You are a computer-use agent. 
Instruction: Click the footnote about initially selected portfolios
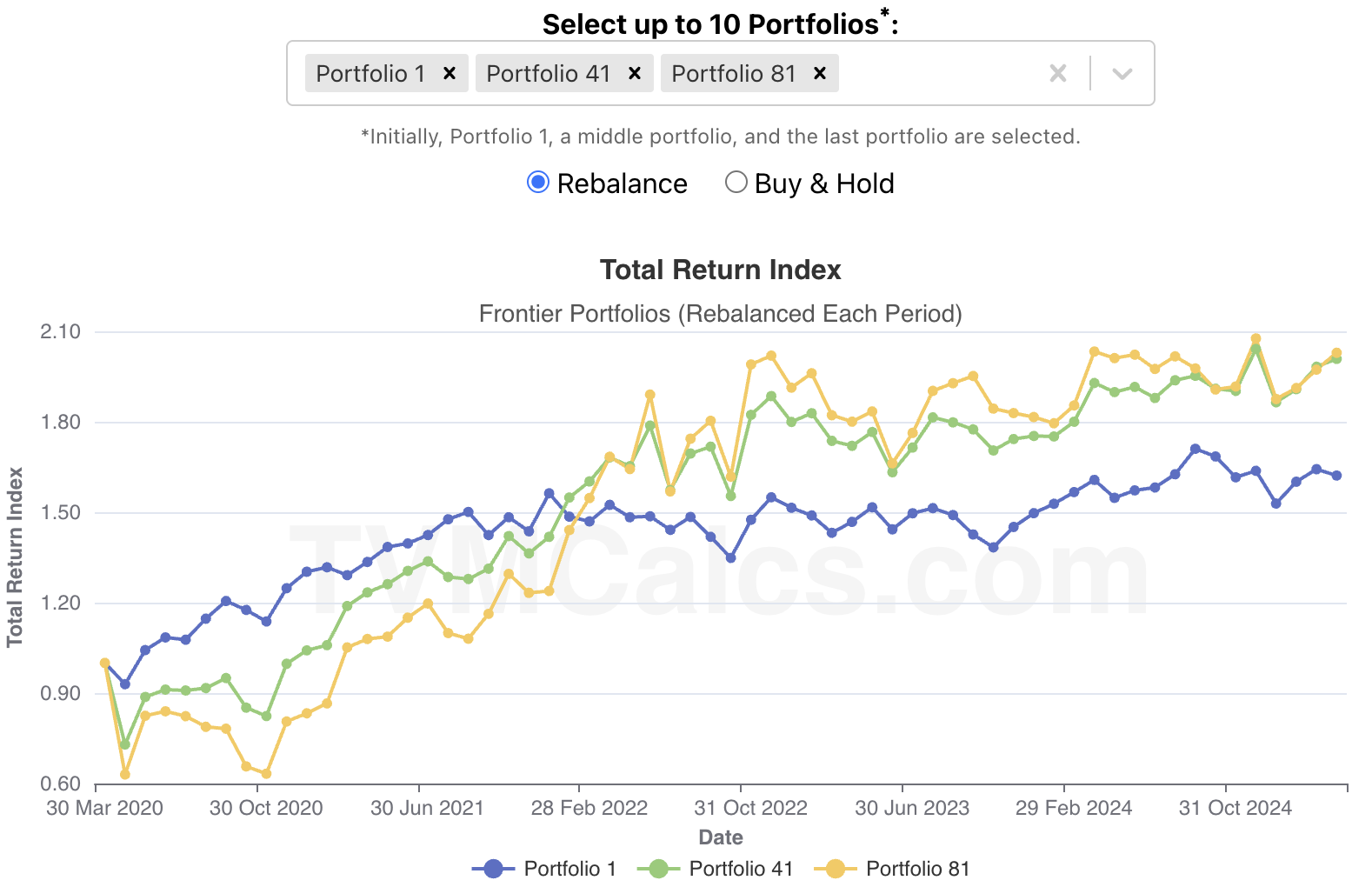pyautogui.click(x=721, y=137)
